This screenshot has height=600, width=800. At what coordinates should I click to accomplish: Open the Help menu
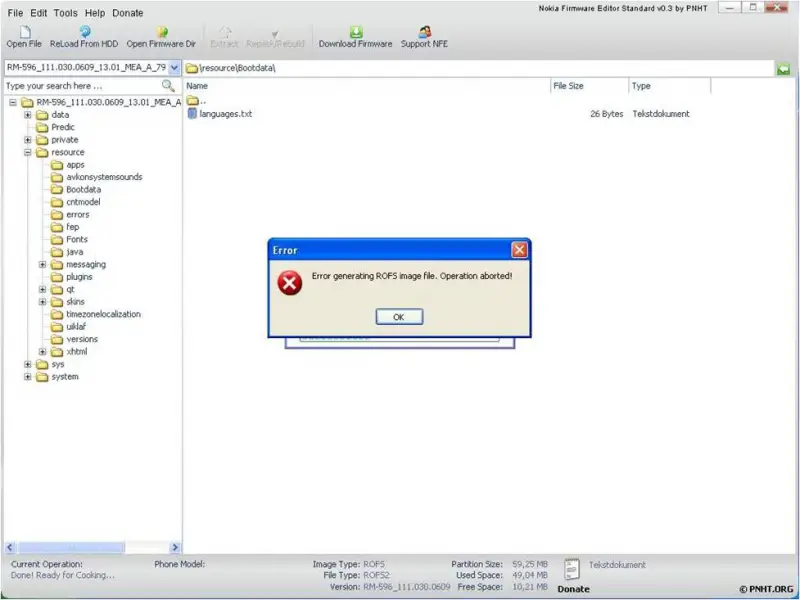pos(95,13)
